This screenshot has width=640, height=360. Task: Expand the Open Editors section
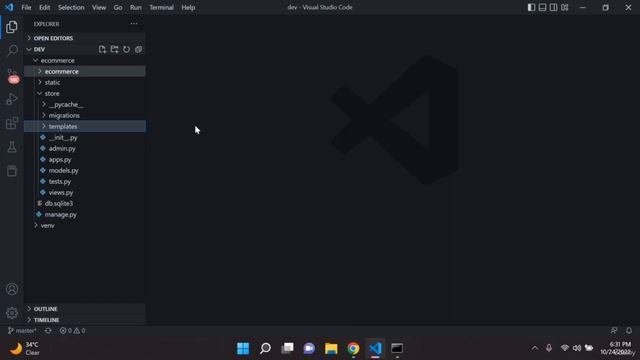(x=85, y=38)
